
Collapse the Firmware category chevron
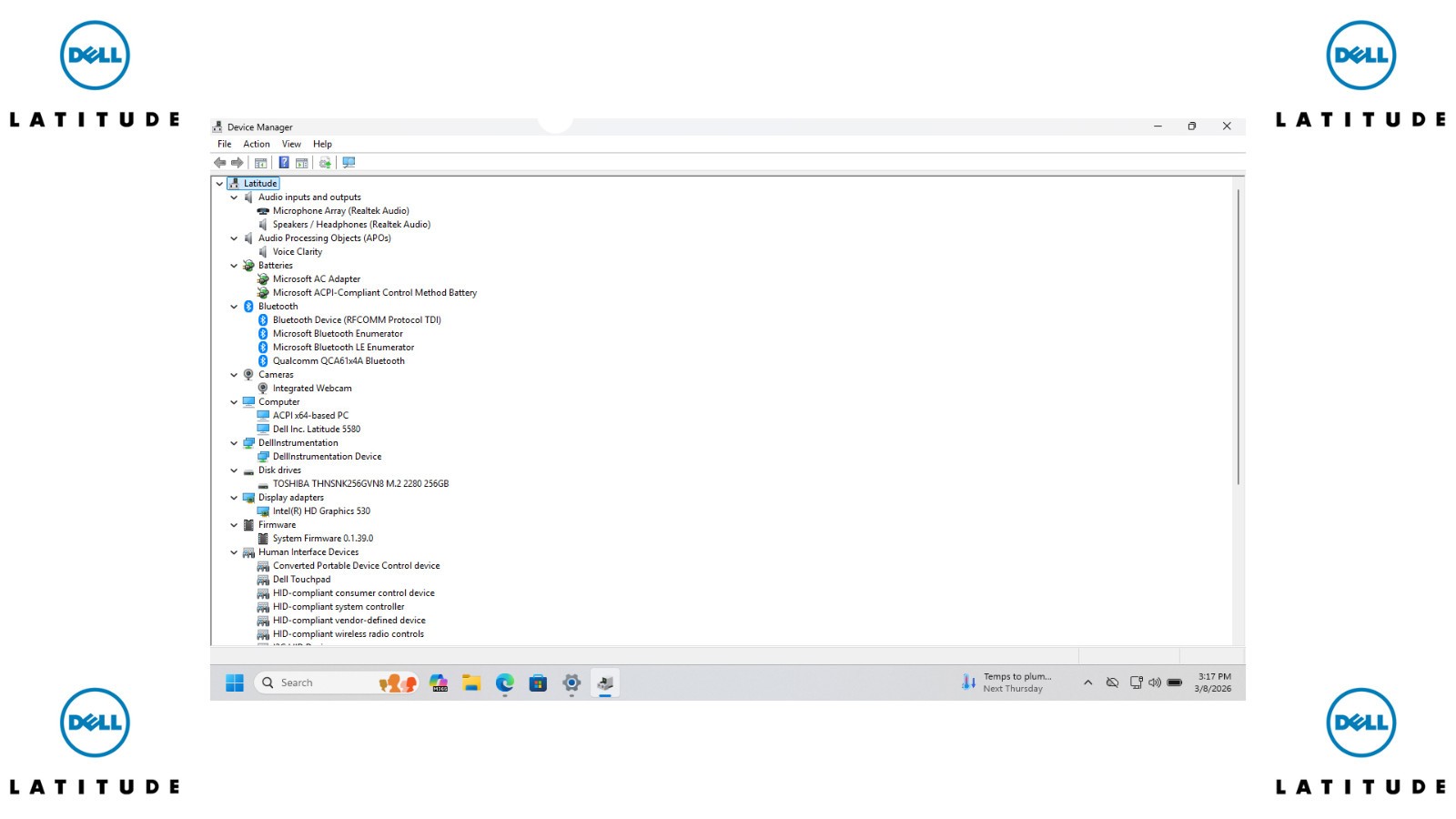(234, 525)
